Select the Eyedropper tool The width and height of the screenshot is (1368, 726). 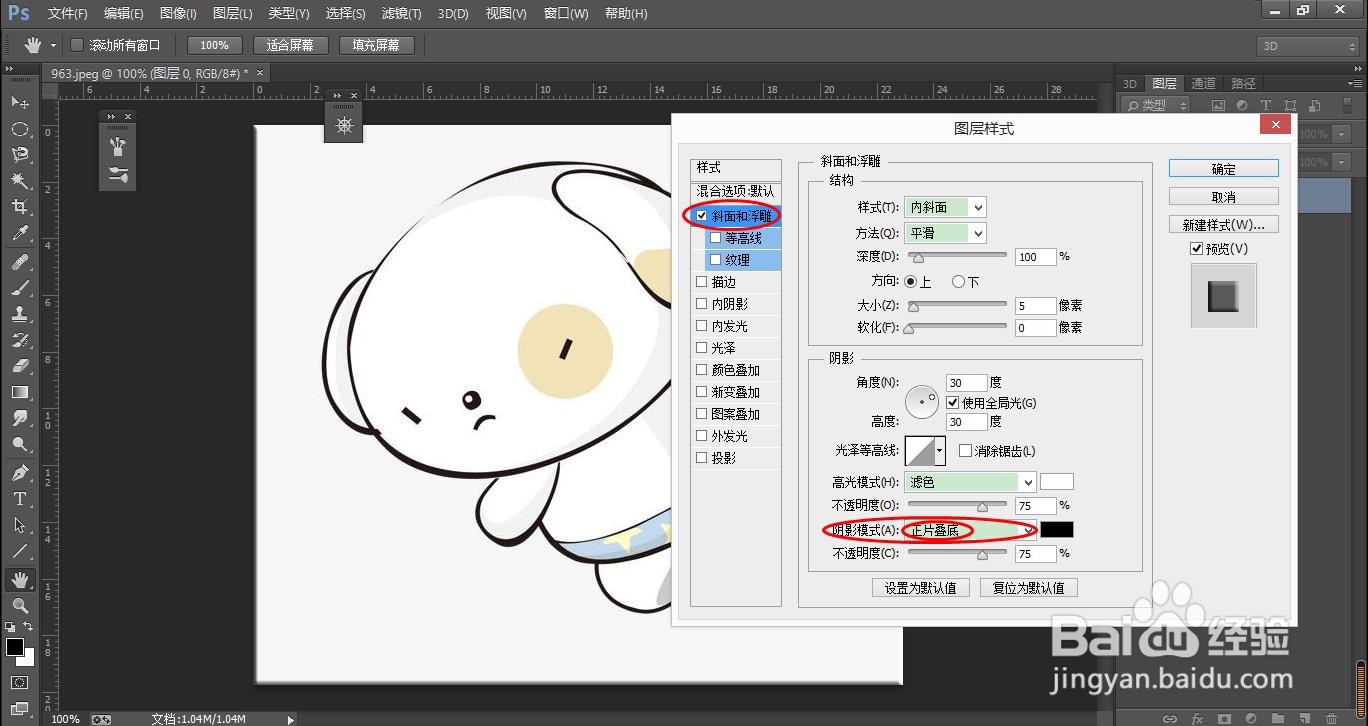click(x=19, y=233)
